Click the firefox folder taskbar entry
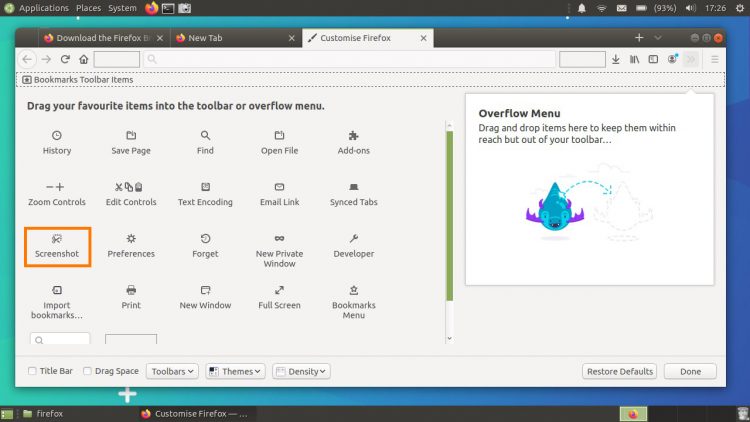The width and height of the screenshot is (750, 422). pyautogui.click(x=44, y=414)
